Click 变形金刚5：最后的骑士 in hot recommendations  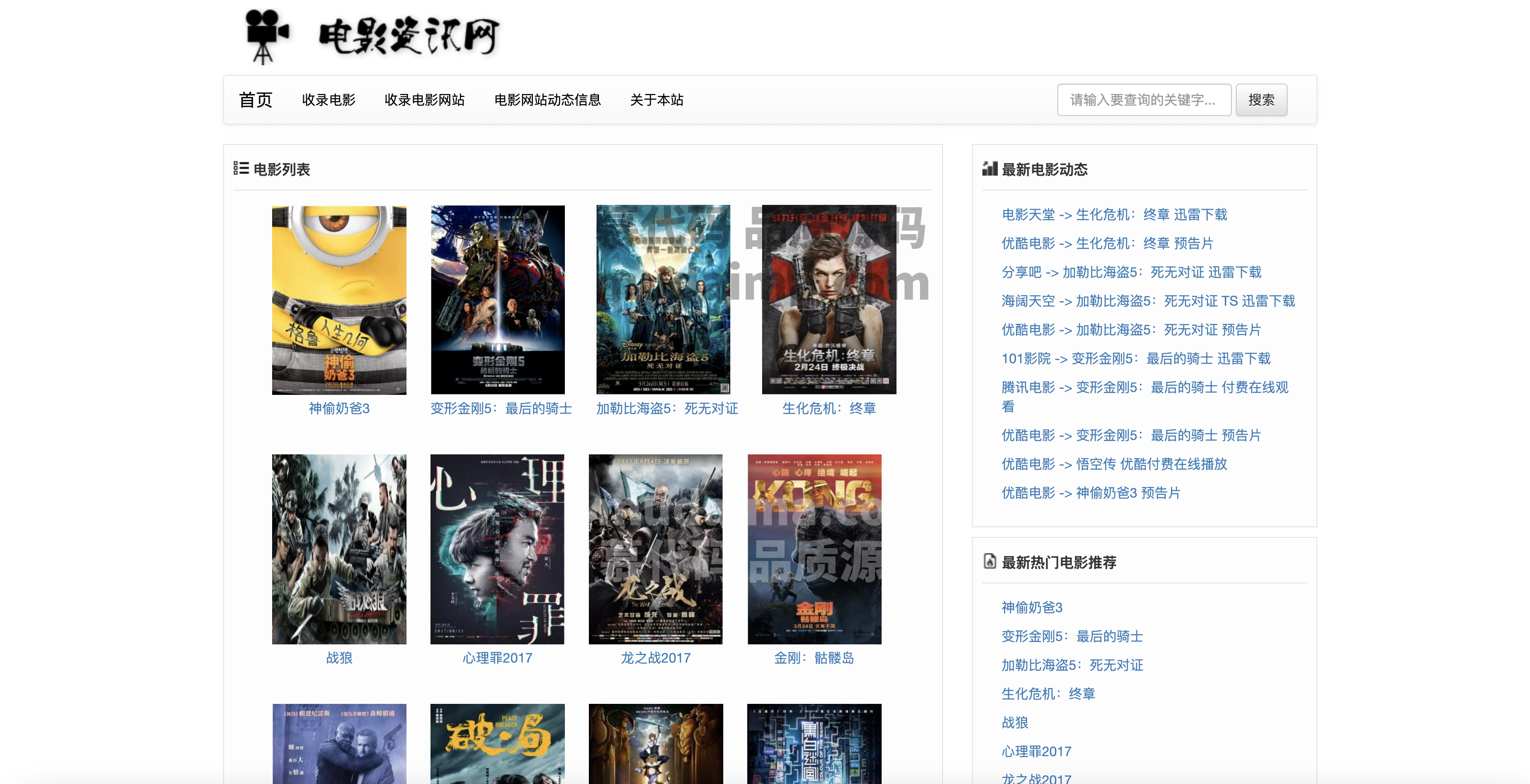pos(1072,637)
